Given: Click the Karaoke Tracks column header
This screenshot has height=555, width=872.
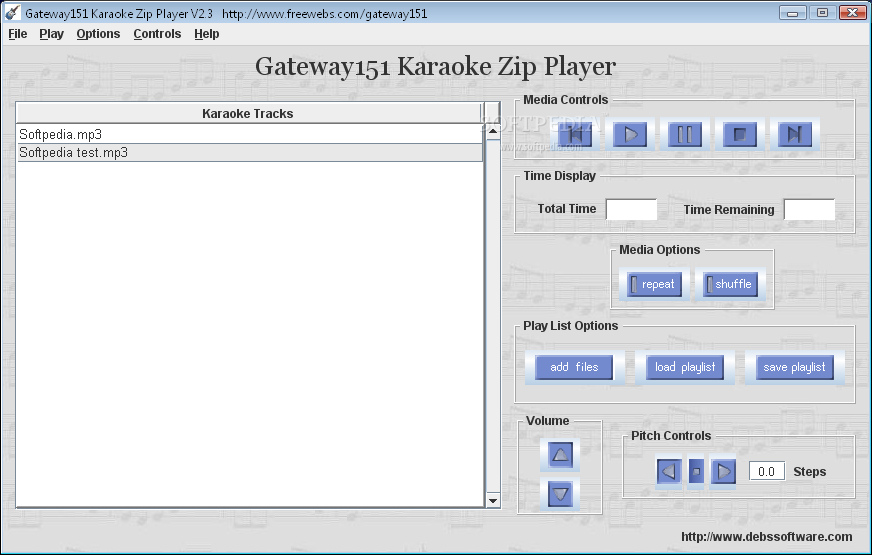Looking at the screenshot, I should (249, 113).
